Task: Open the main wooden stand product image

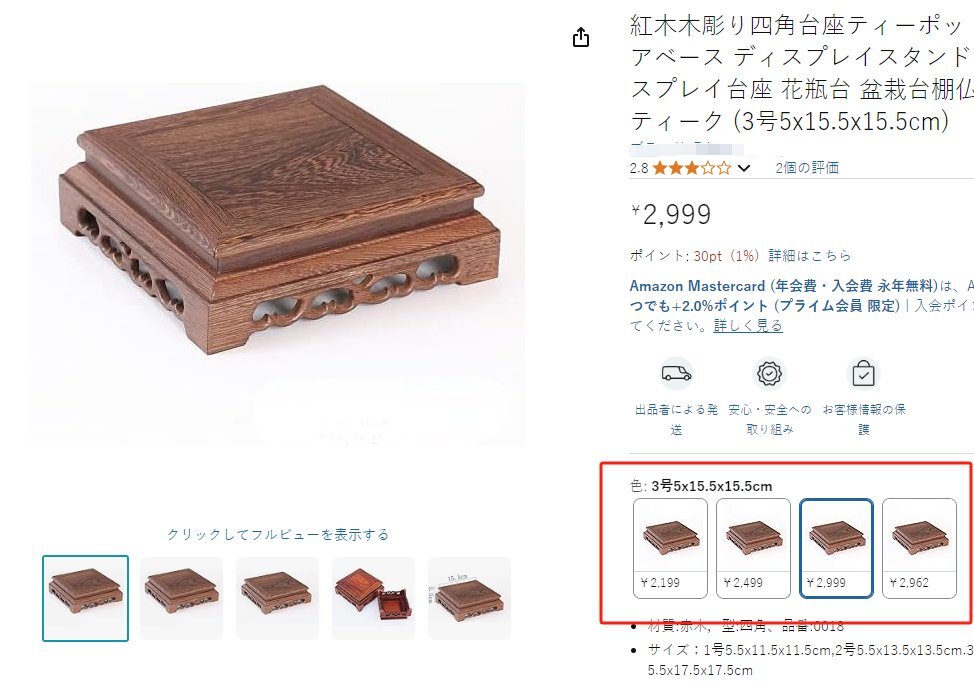Action: [278, 264]
